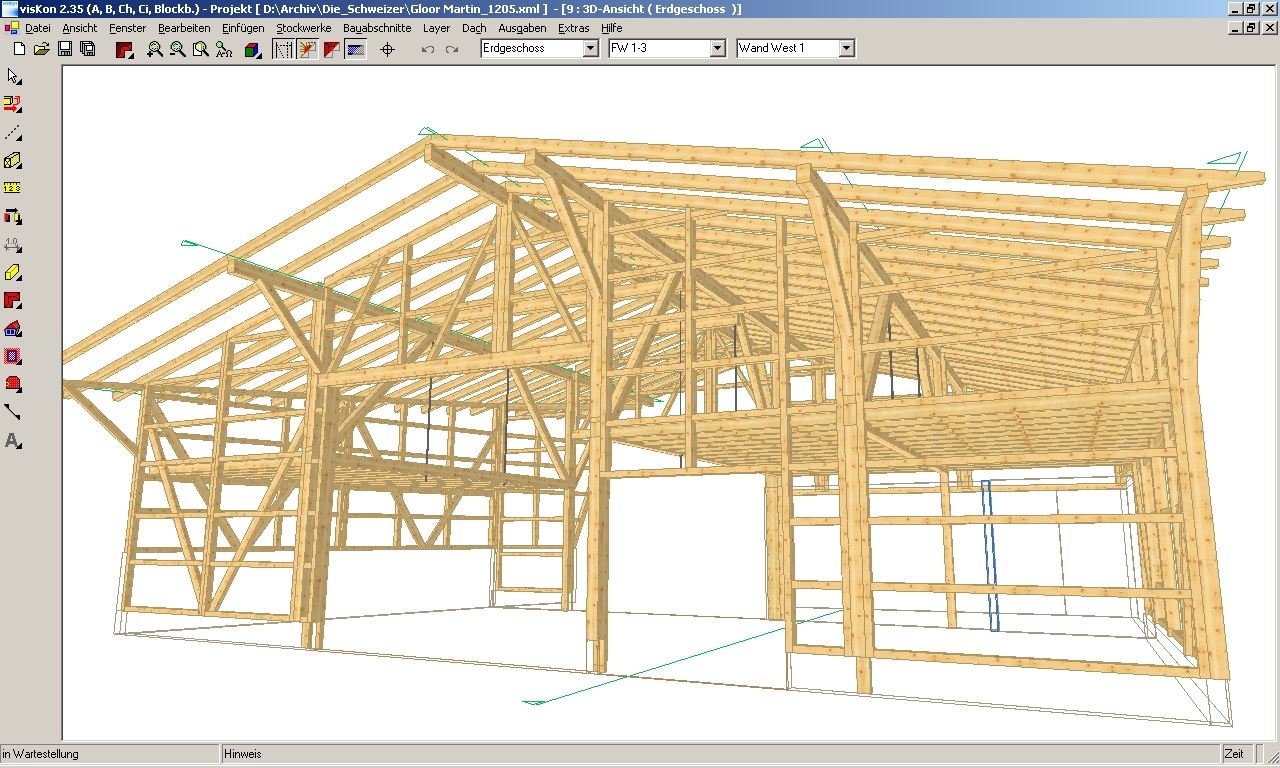
Task: Open a project with the folder icon
Action: [x=41, y=49]
